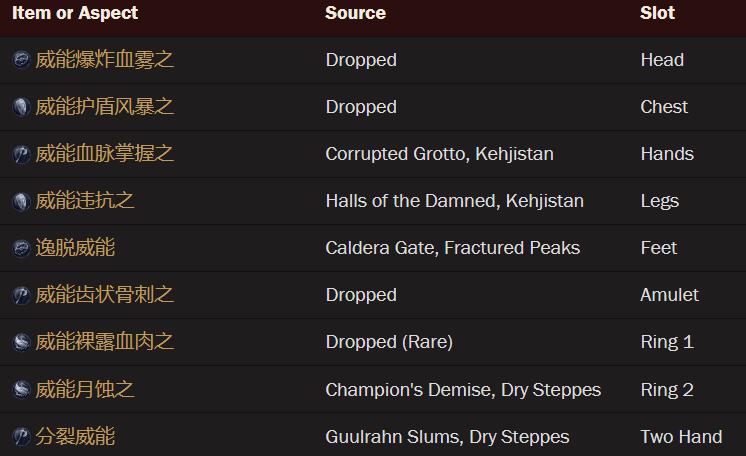Image resolution: width=746 pixels, height=456 pixels.
Task: Open the 威能血脉掌握之 aspect link
Action: coord(105,154)
